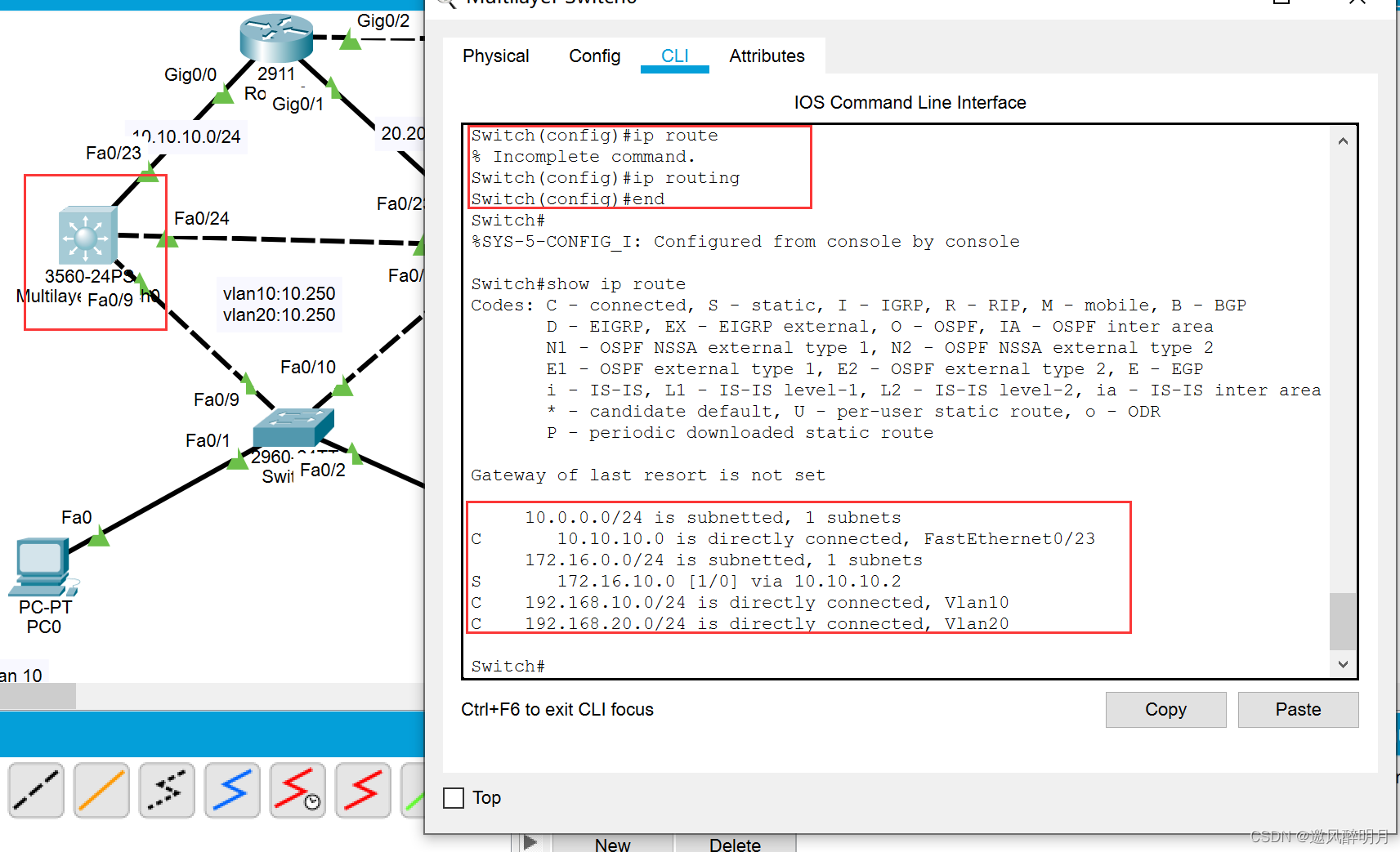Click the final Switch# prompt line in the CLI
This screenshot has height=852, width=1400.
(508, 666)
